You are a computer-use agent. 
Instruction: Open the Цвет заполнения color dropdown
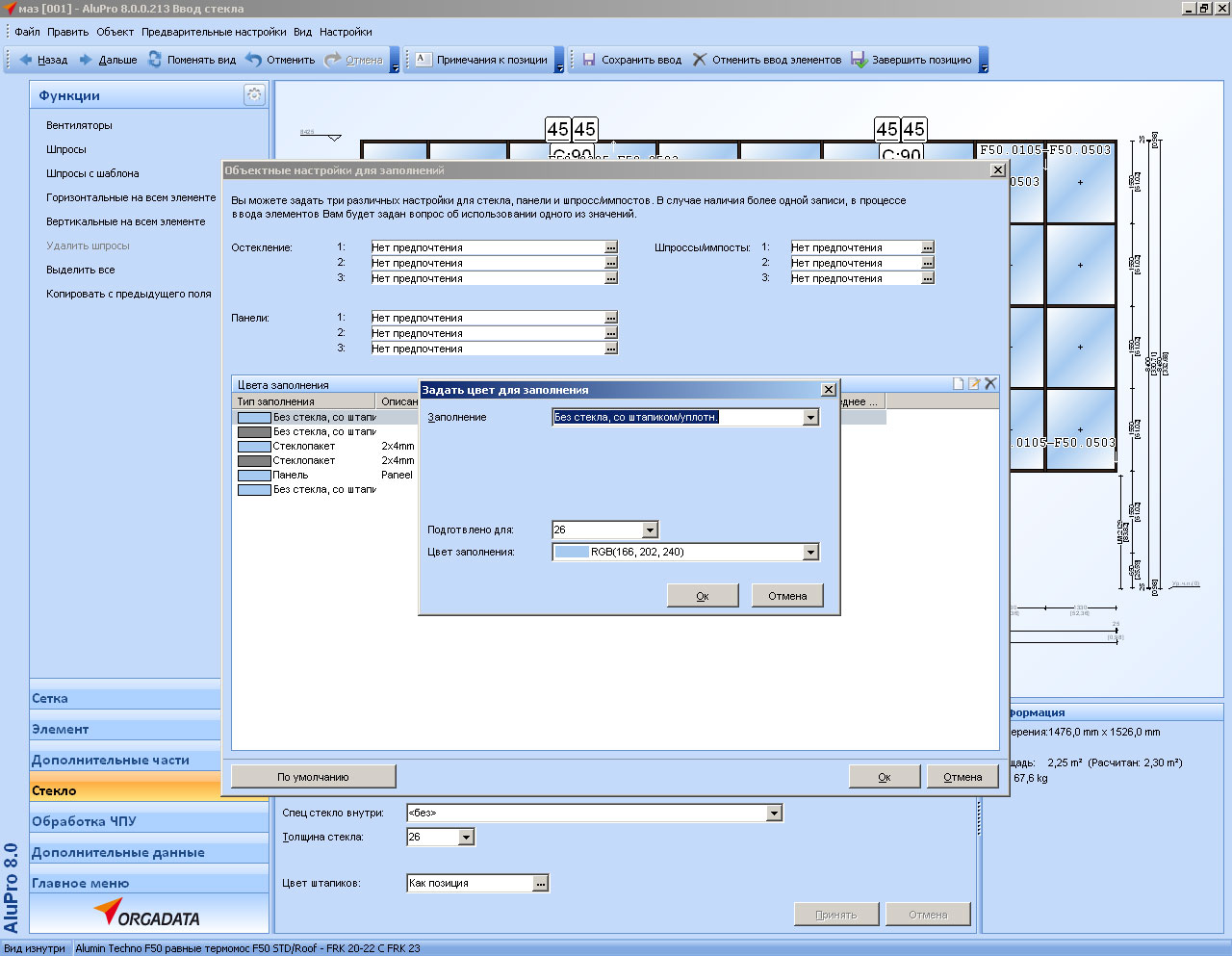point(810,553)
